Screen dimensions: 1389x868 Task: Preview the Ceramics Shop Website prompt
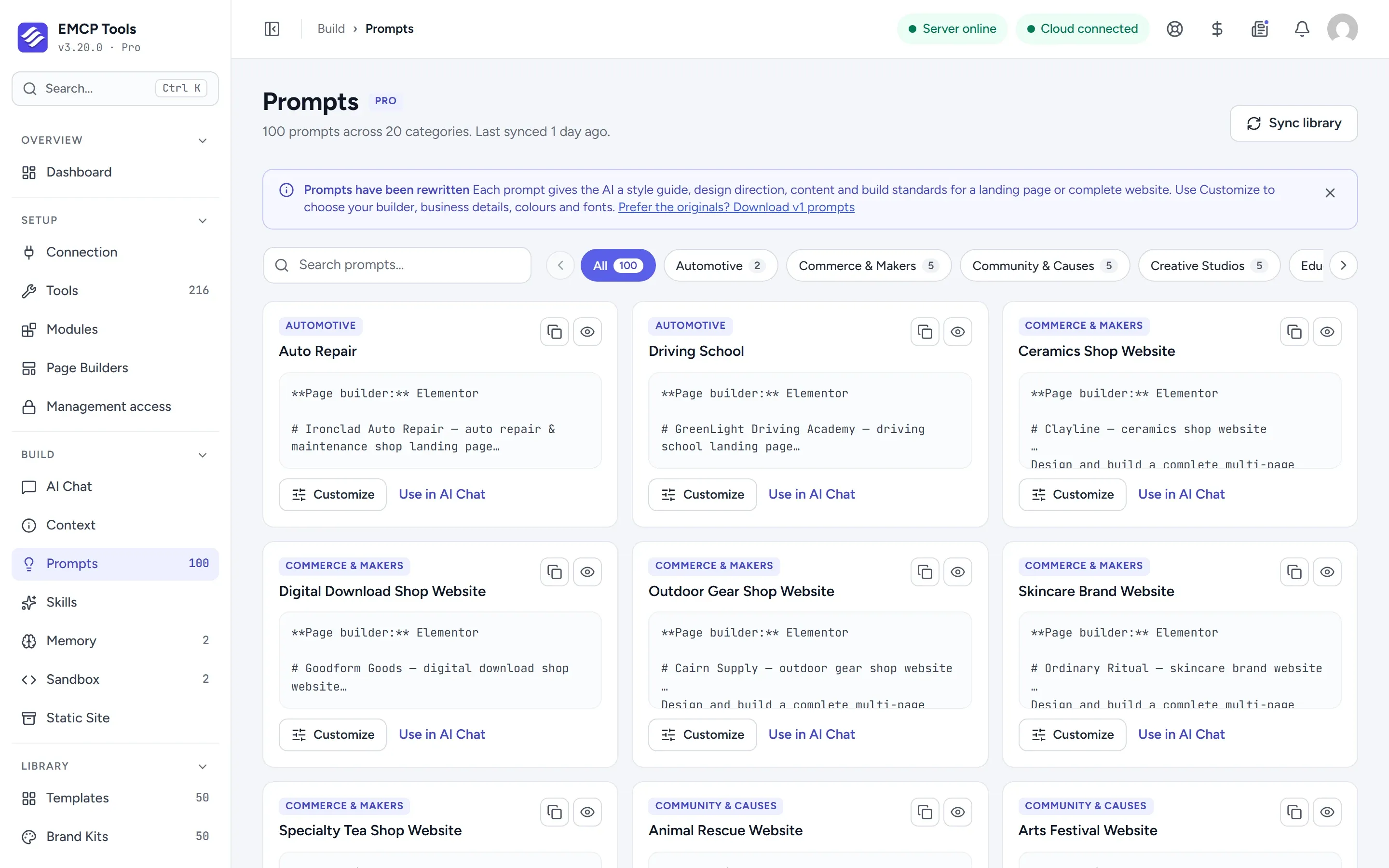1326,332
